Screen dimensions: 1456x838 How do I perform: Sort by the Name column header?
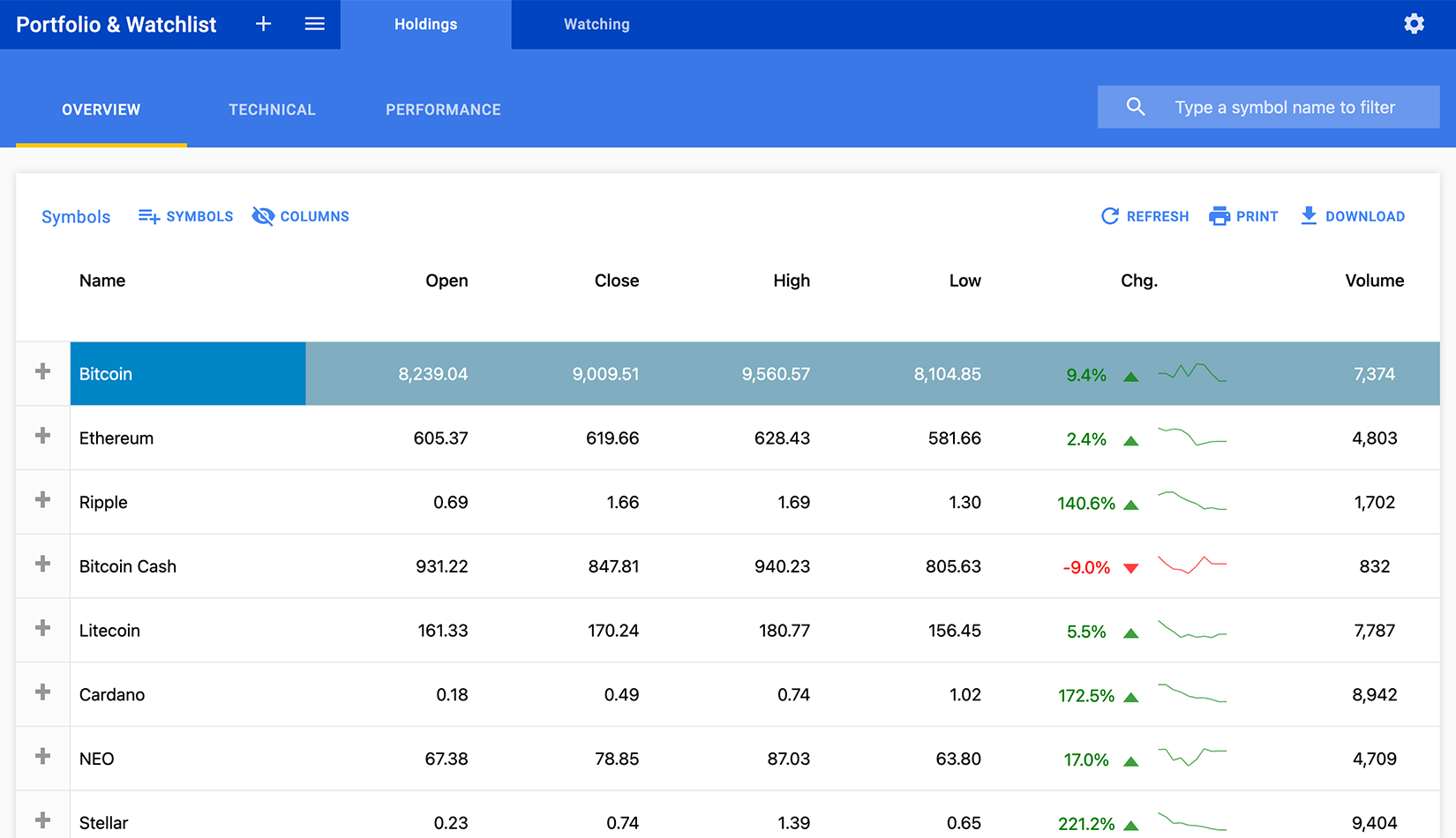[x=102, y=281]
